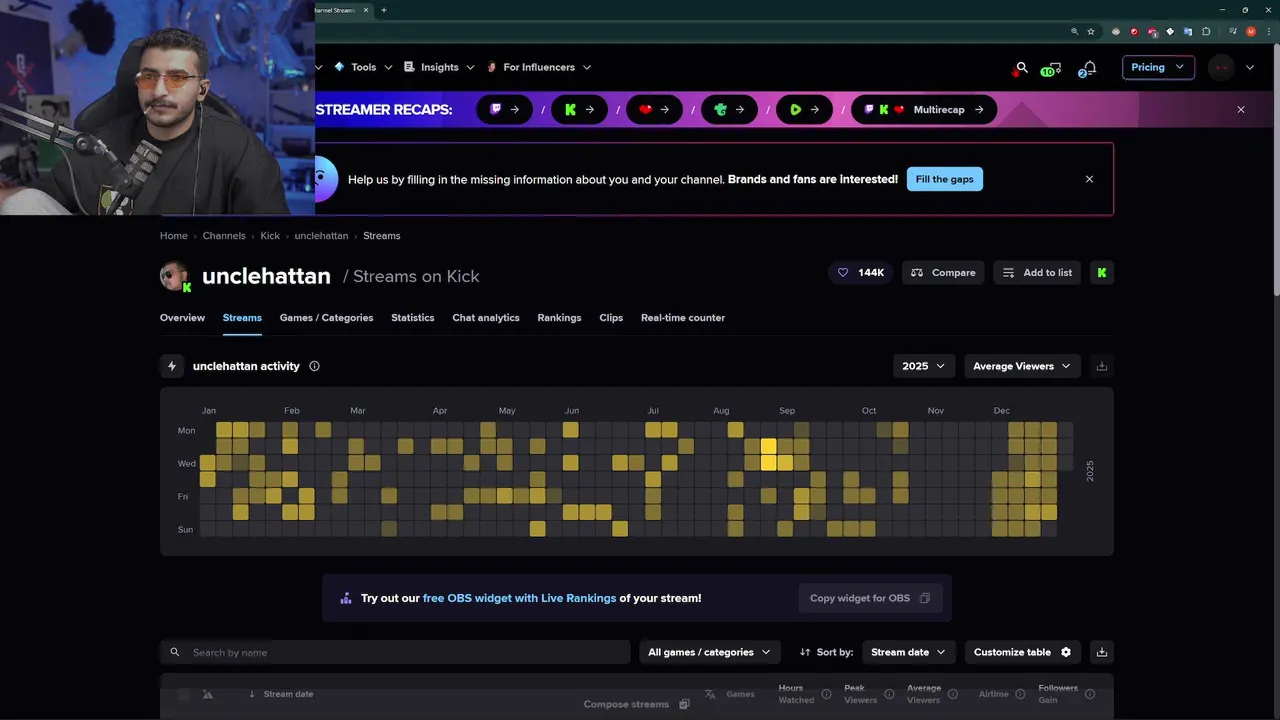Bookmark page with Chrome star icon
Image resolution: width=1280 pixels, height=720 pixels.
click(1091, 31)
